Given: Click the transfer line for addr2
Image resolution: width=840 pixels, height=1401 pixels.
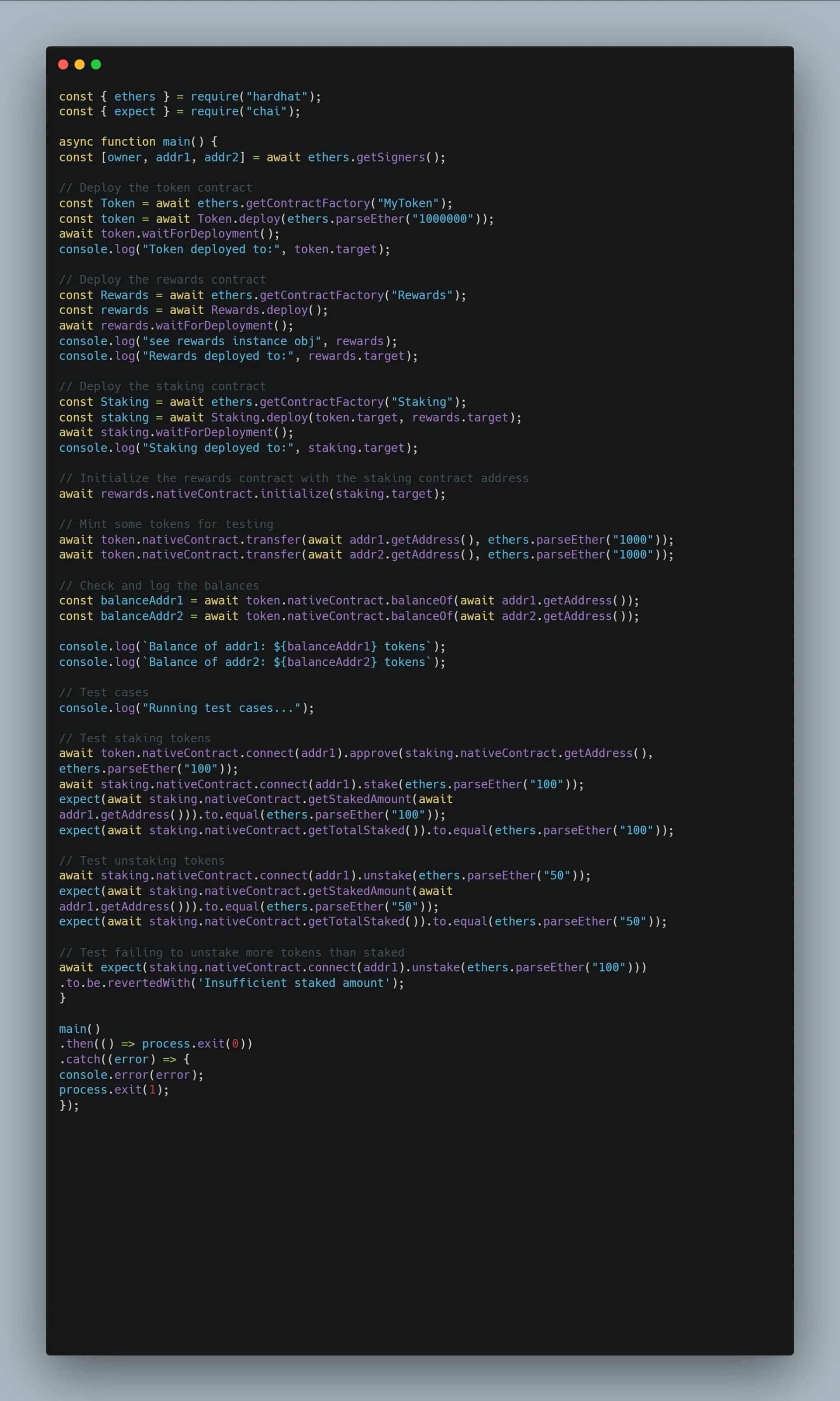Looking at the screenshot, I should pos(367,555).
